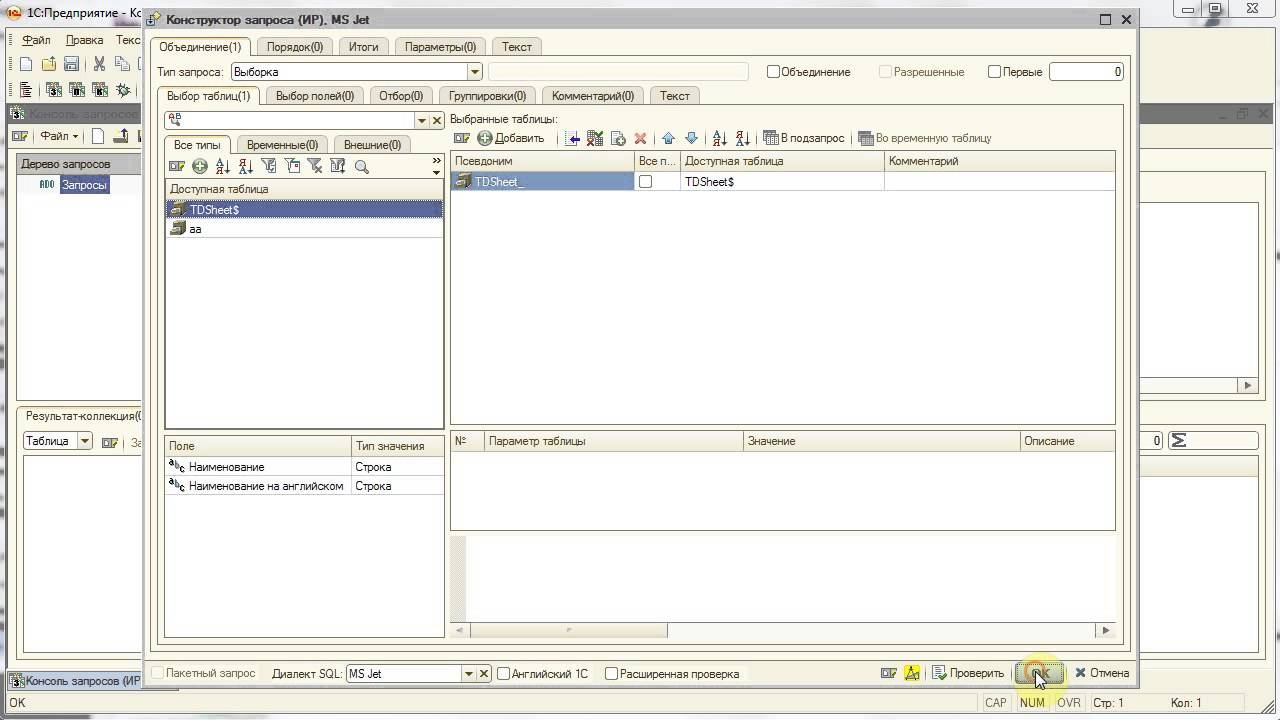Move selected table up
Image resolution: width=1280 pixels, height=720 pixels.
[x=669, y=138]
